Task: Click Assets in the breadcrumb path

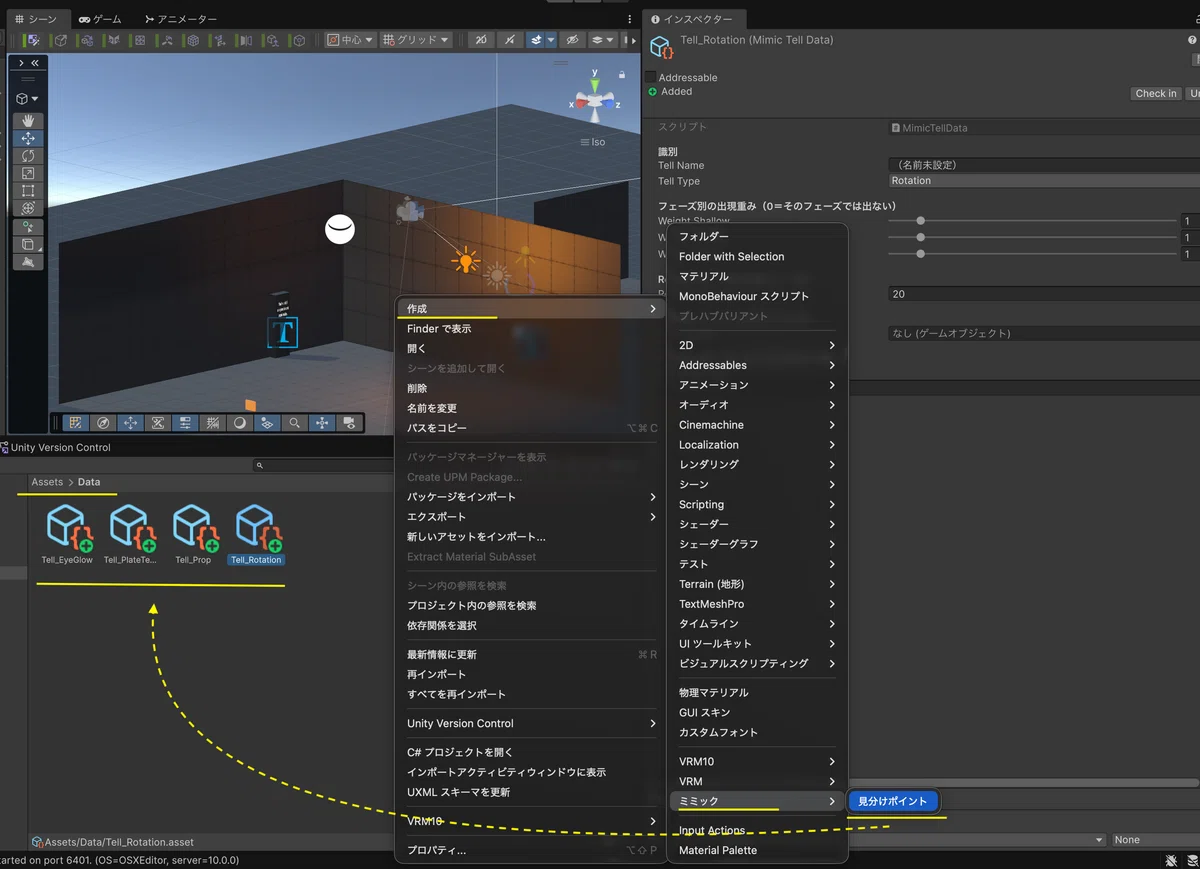Action: (47, 482)
